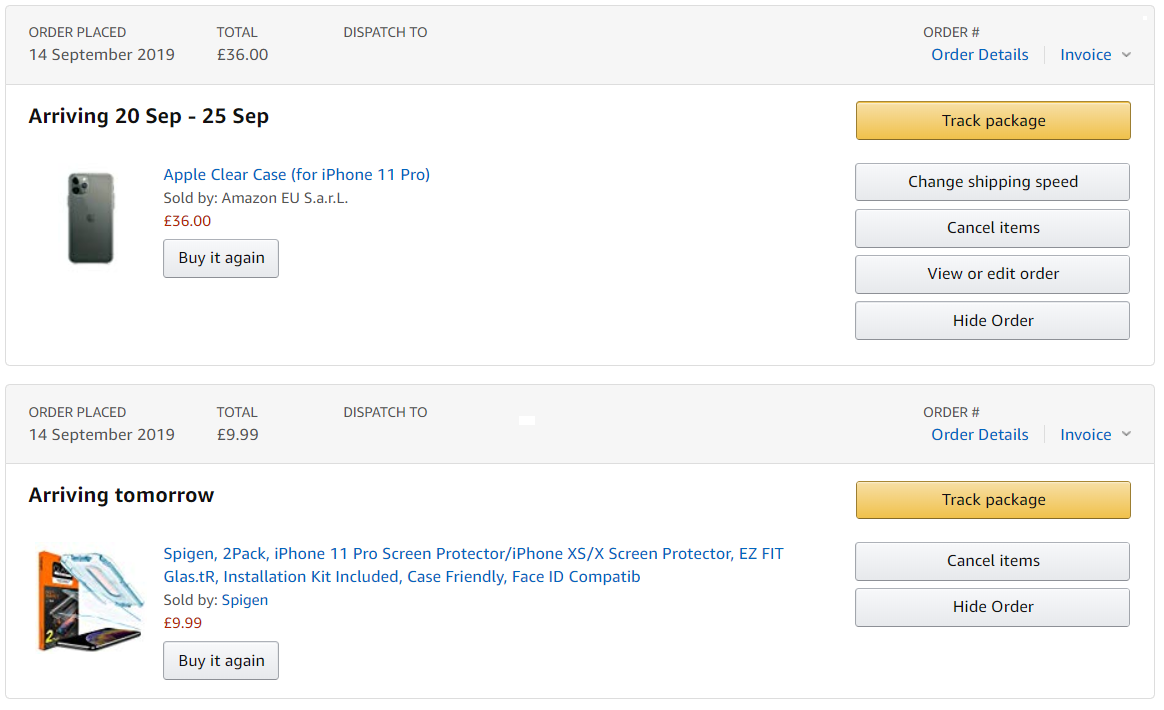Image resolution: width=1164 pixels, height=710 pixels.
Task: Buy the Apple Clear Case again
Action: [220, 258]
